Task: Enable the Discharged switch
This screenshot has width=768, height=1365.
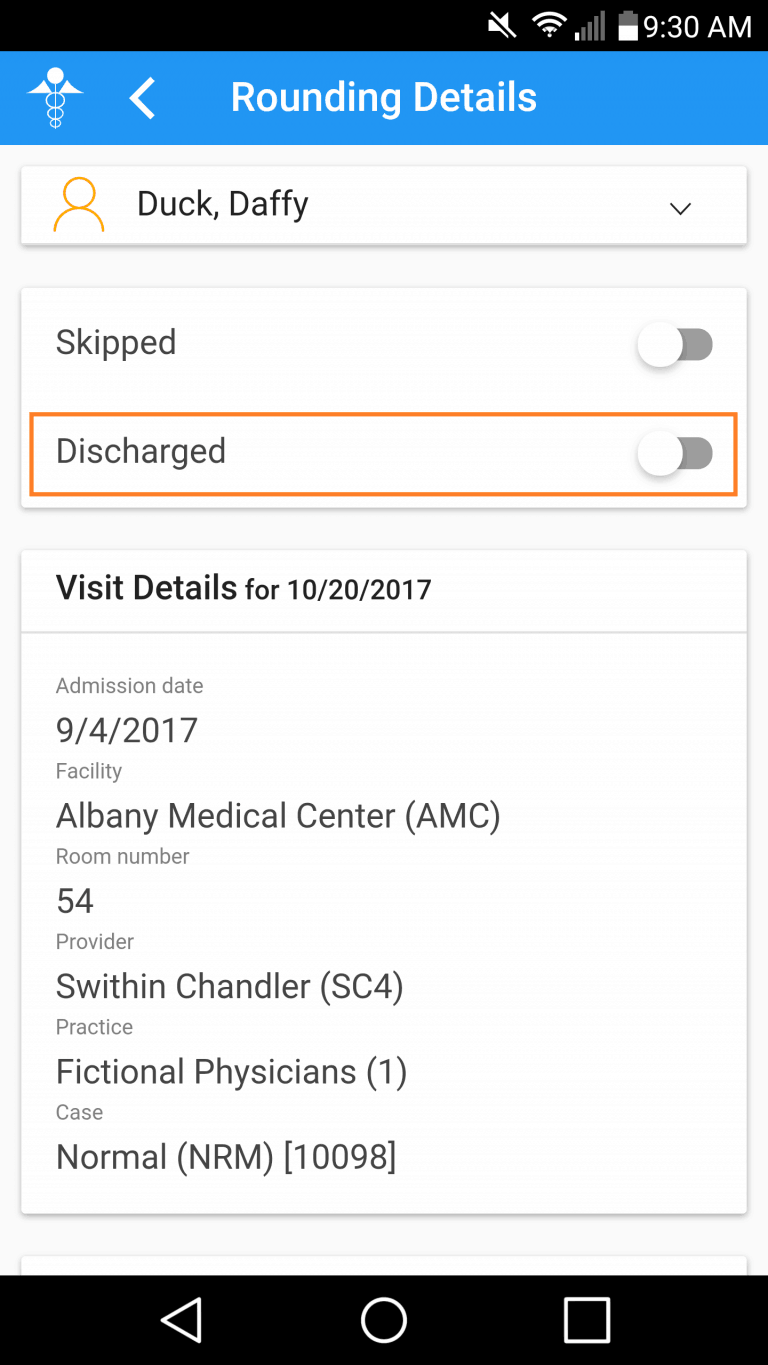Action: pyautogui.click(x=676, y=454)
